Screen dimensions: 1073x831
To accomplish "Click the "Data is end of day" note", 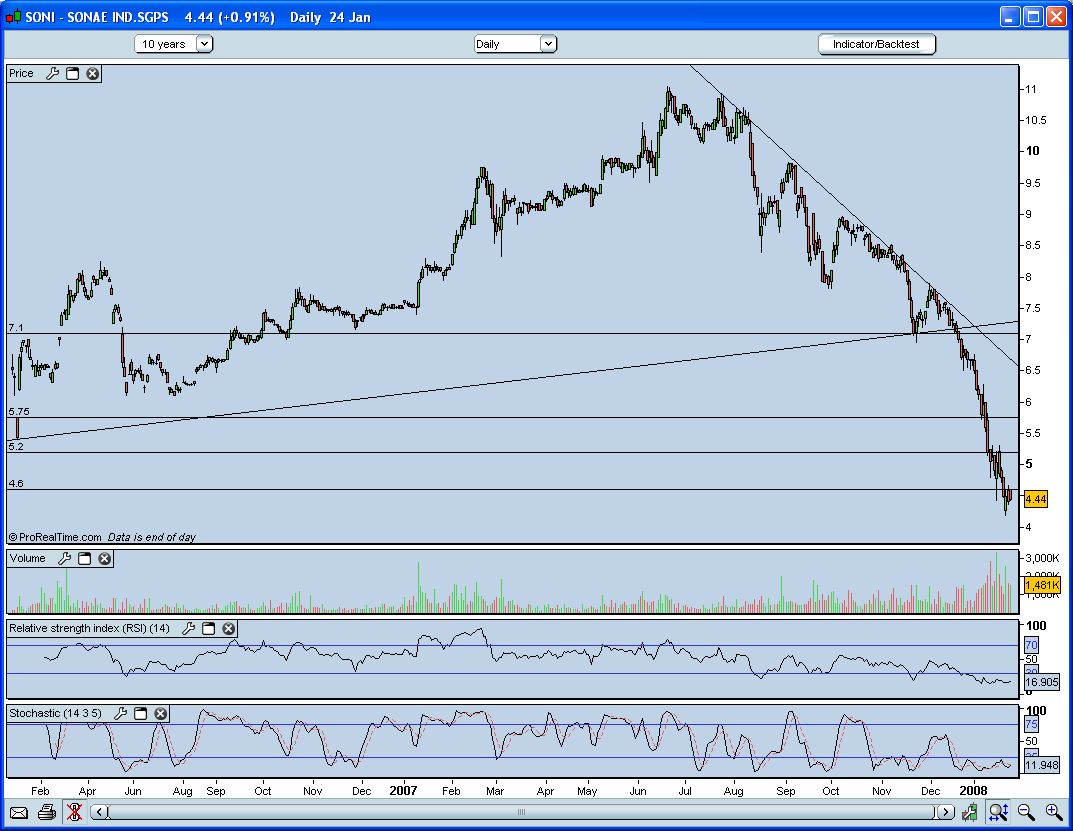I will (x=152, y=537).
